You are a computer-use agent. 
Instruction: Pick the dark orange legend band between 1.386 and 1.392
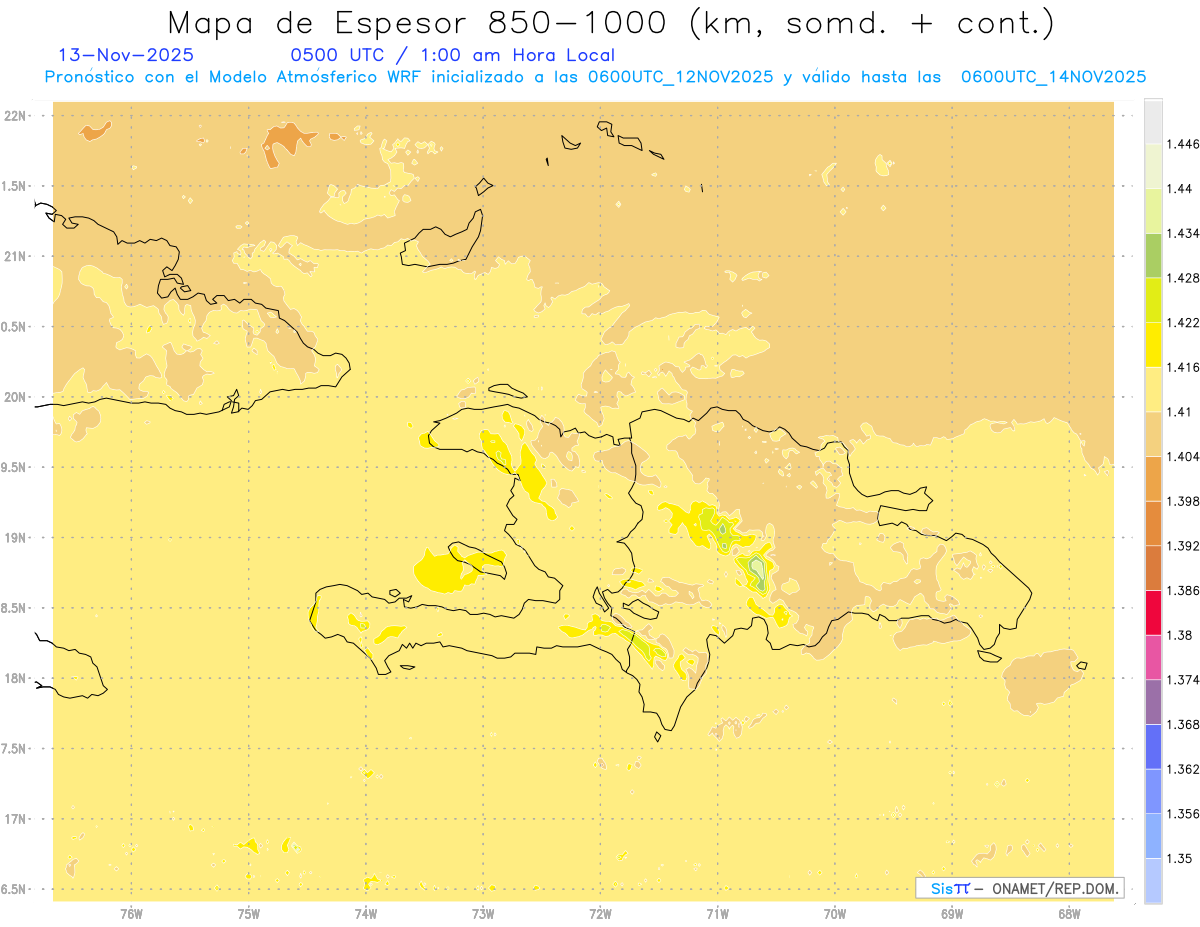click(x=1153, y=568)
